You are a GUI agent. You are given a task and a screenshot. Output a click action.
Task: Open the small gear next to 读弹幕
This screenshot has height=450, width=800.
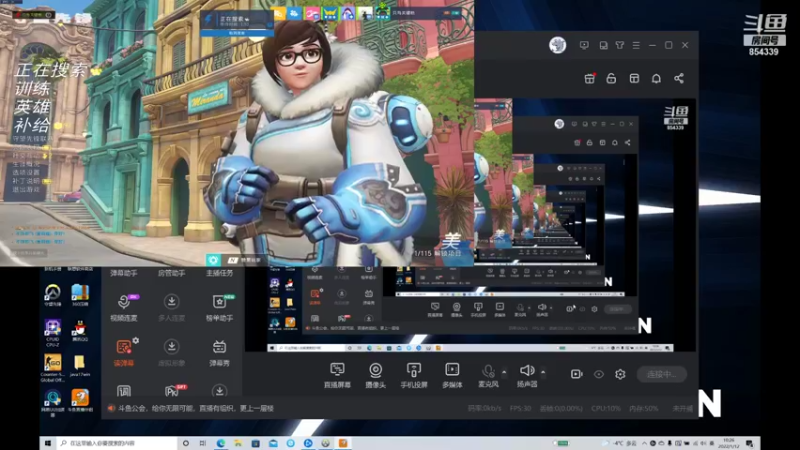coord(136,340)
